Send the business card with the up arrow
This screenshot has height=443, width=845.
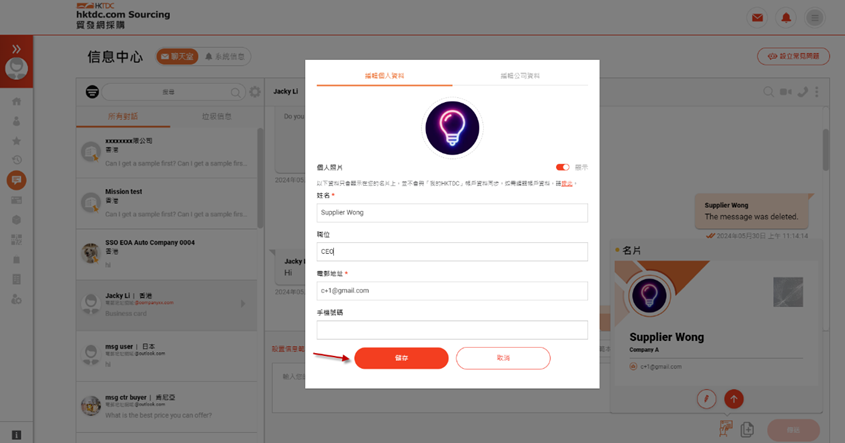tap(733, 399)
